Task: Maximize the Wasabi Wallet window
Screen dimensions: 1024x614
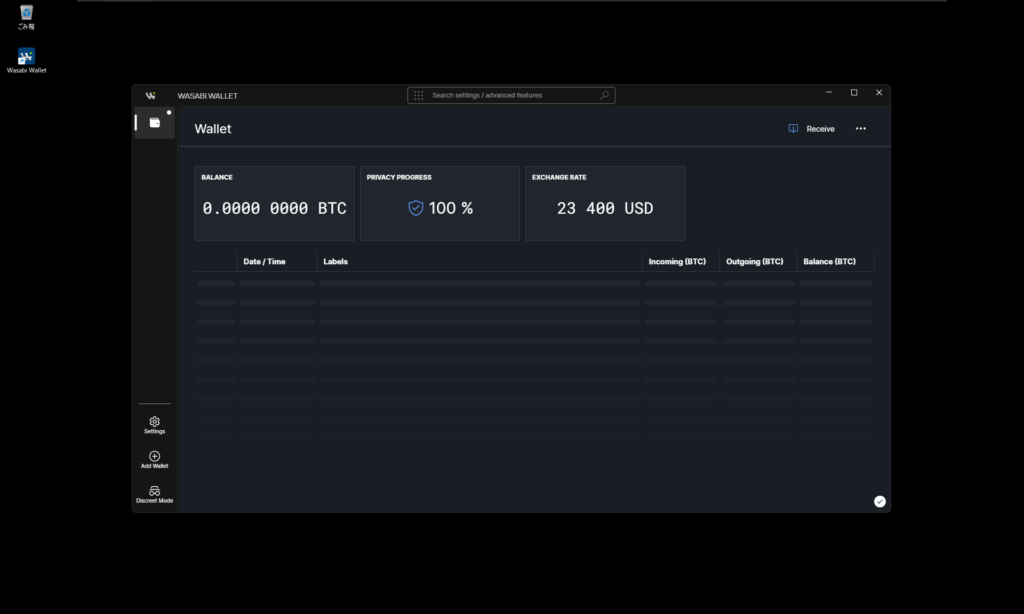Action: pyautogui.click(x=854, y=93)
